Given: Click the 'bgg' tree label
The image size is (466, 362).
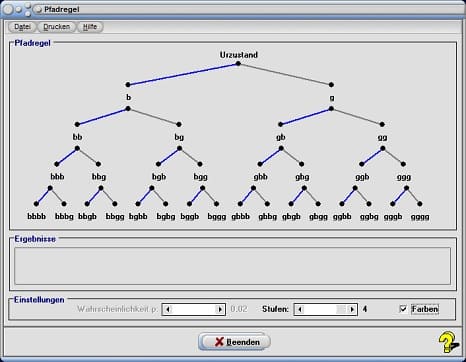Looking at the screenshot, I should click(x=200, y=177).
